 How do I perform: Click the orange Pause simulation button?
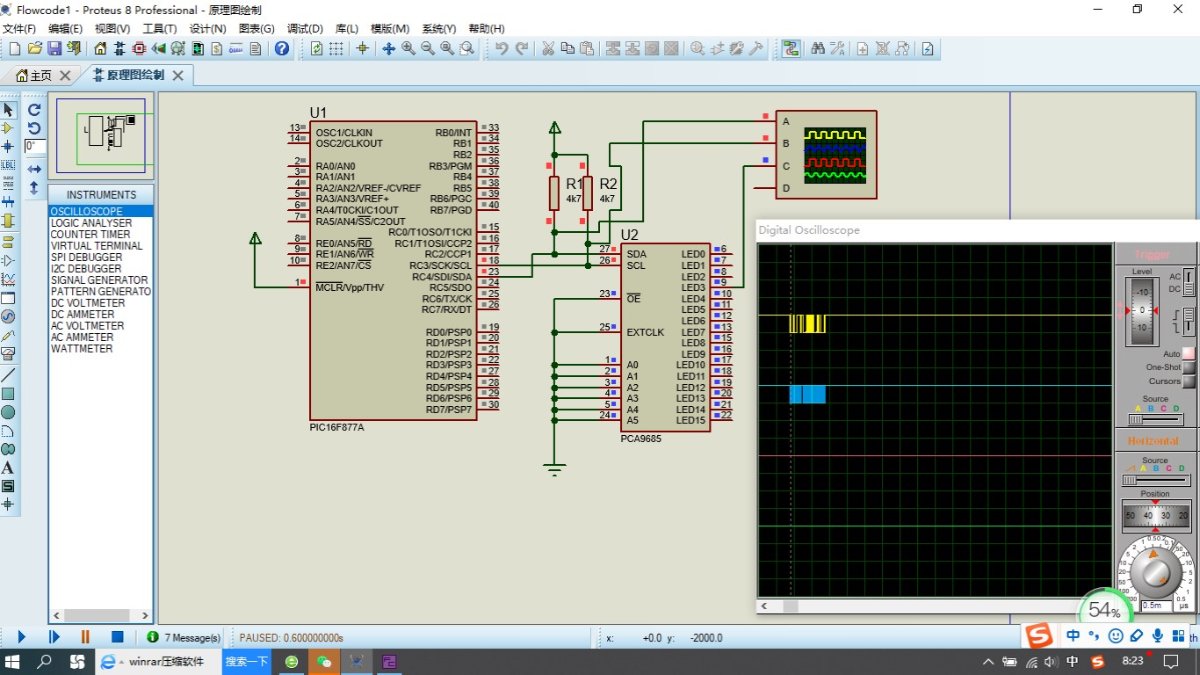click(85, 636)
